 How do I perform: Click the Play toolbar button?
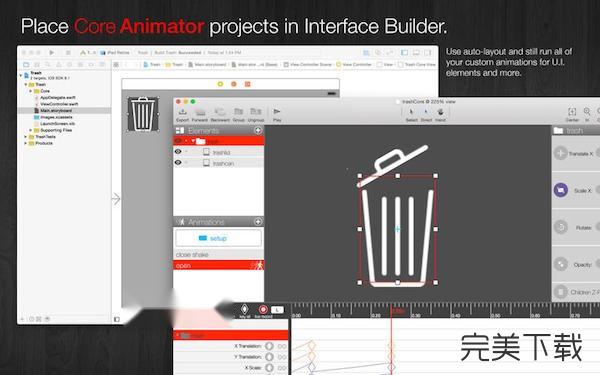click(x=277, y=114)
